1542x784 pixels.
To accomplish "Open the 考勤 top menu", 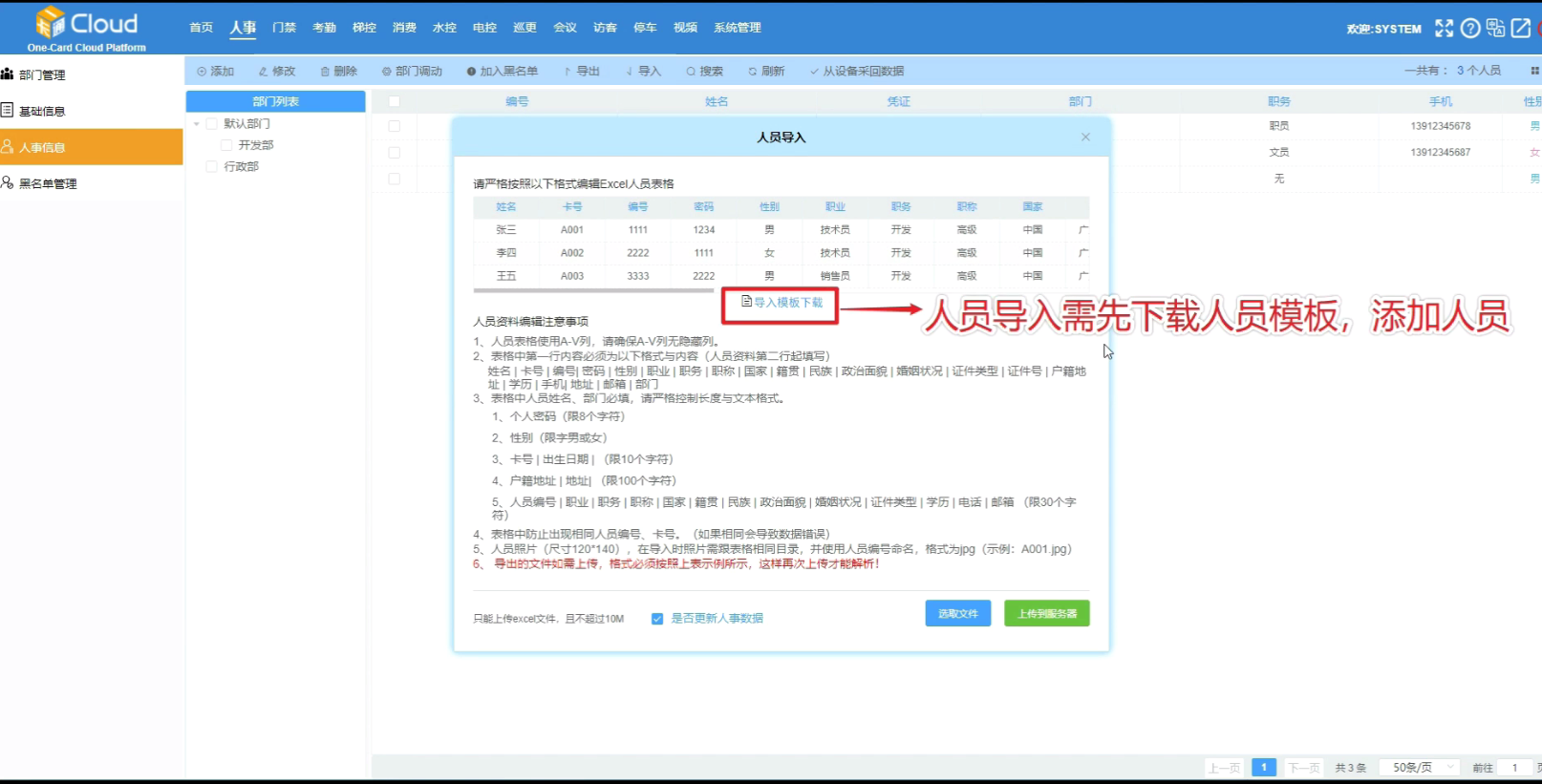I will tap(324, 28).
